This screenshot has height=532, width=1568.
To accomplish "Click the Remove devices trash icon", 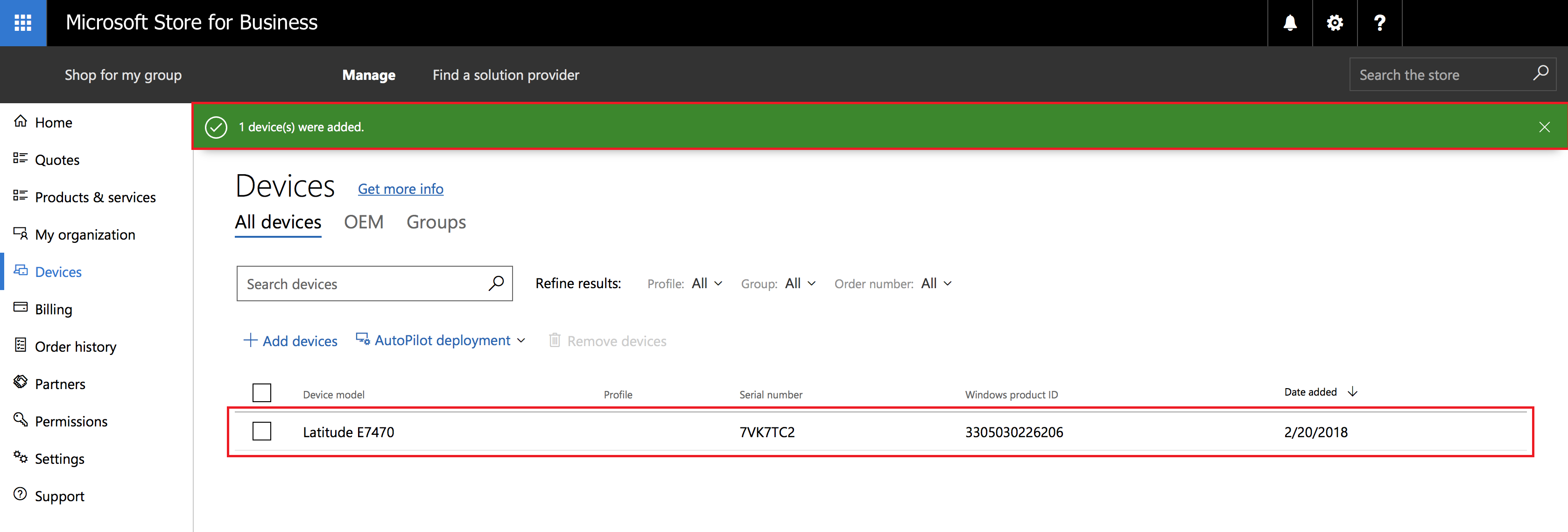I will [x=555, y=340].
